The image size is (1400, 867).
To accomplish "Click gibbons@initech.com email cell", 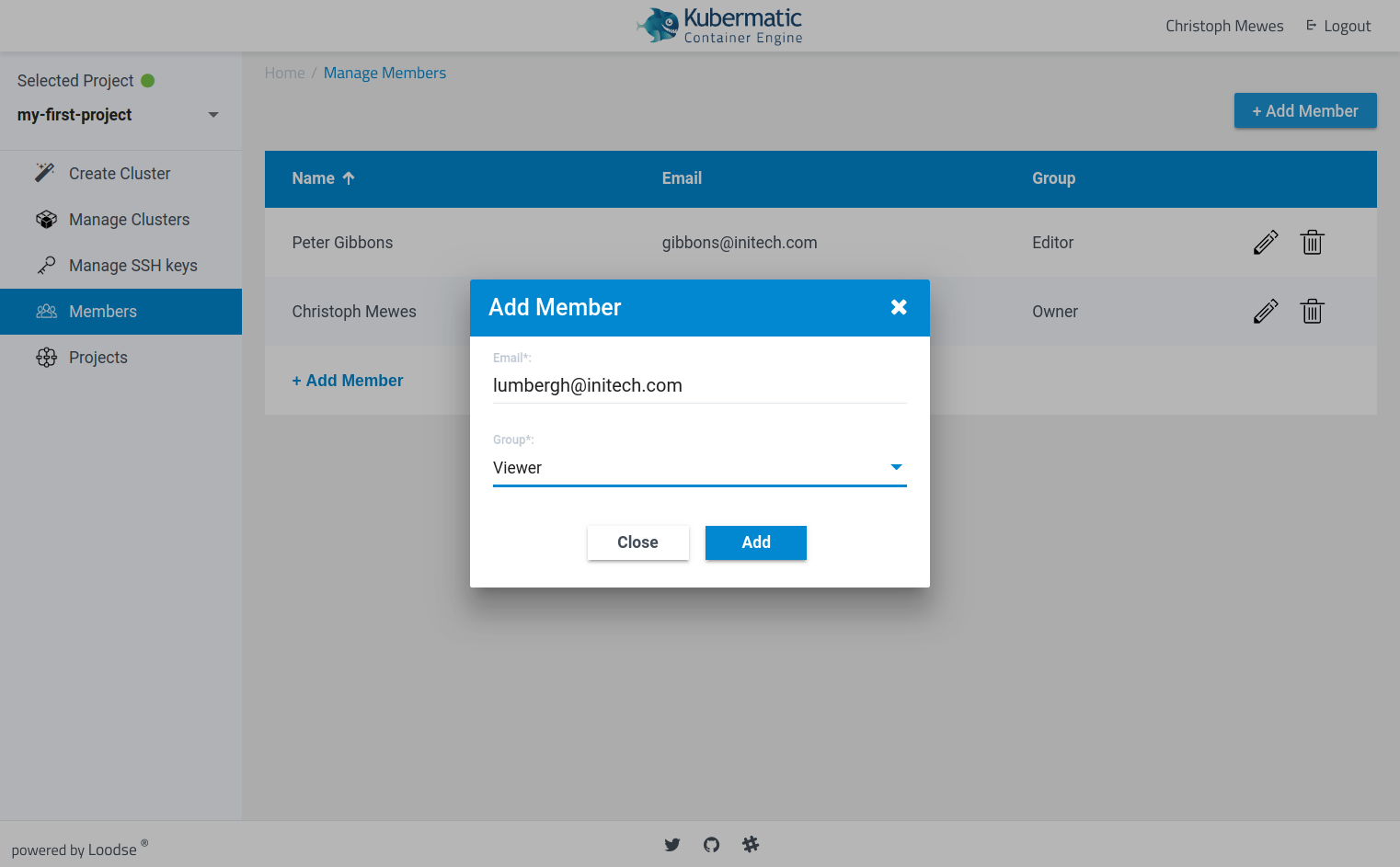I will (740, 243).
